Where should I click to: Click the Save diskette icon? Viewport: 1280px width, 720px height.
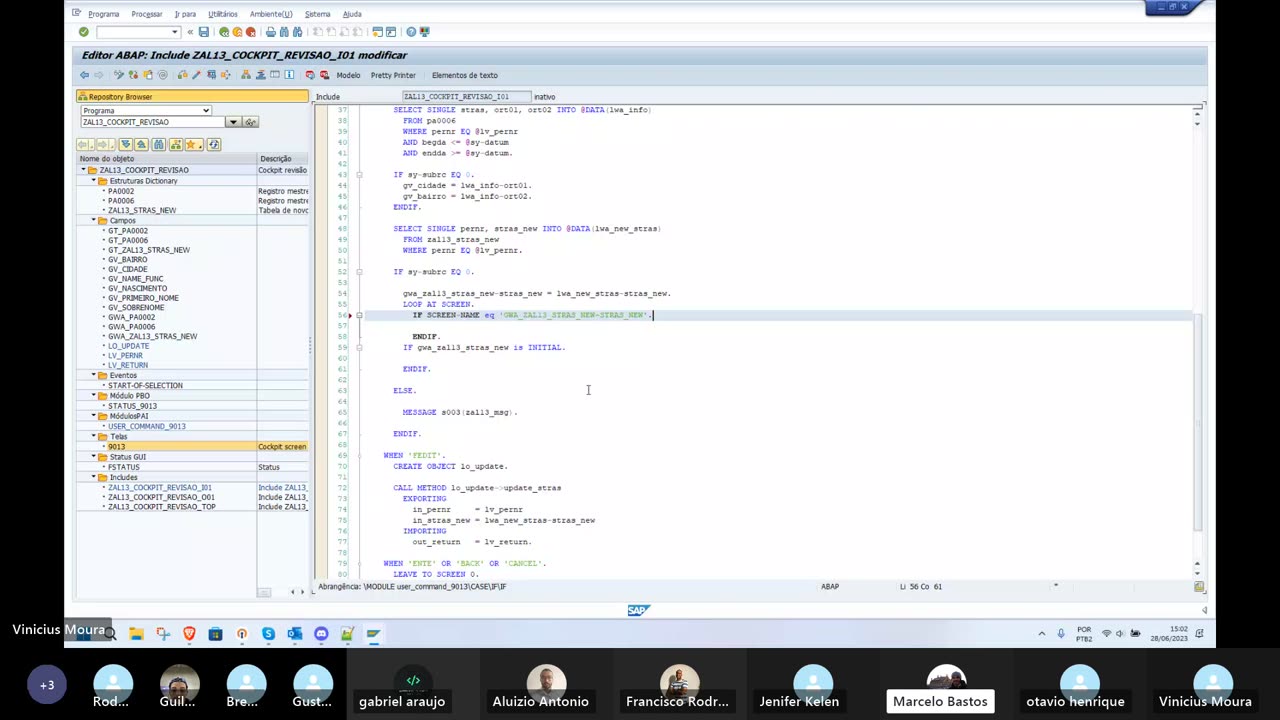pos(204,32)
